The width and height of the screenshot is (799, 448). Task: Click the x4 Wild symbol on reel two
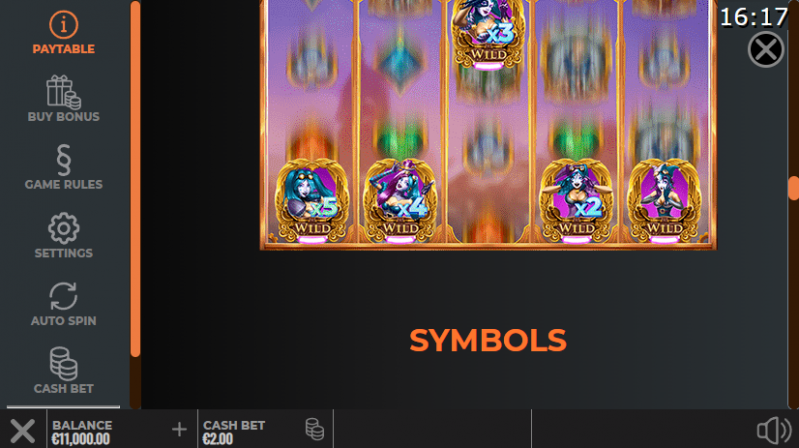point(400,202)
